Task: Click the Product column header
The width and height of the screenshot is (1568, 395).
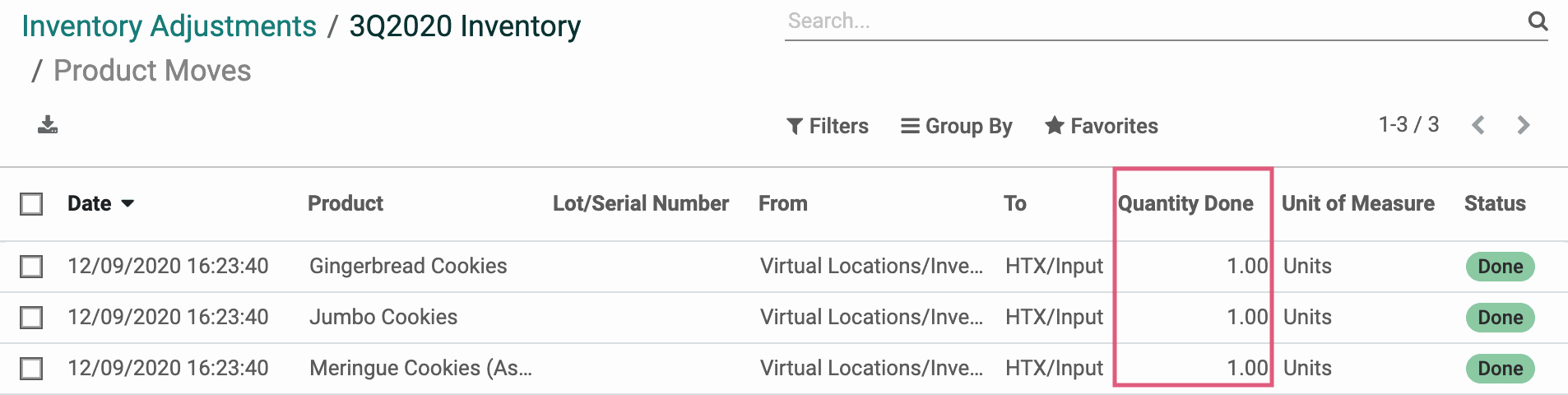Action: [x=346, y=203]
